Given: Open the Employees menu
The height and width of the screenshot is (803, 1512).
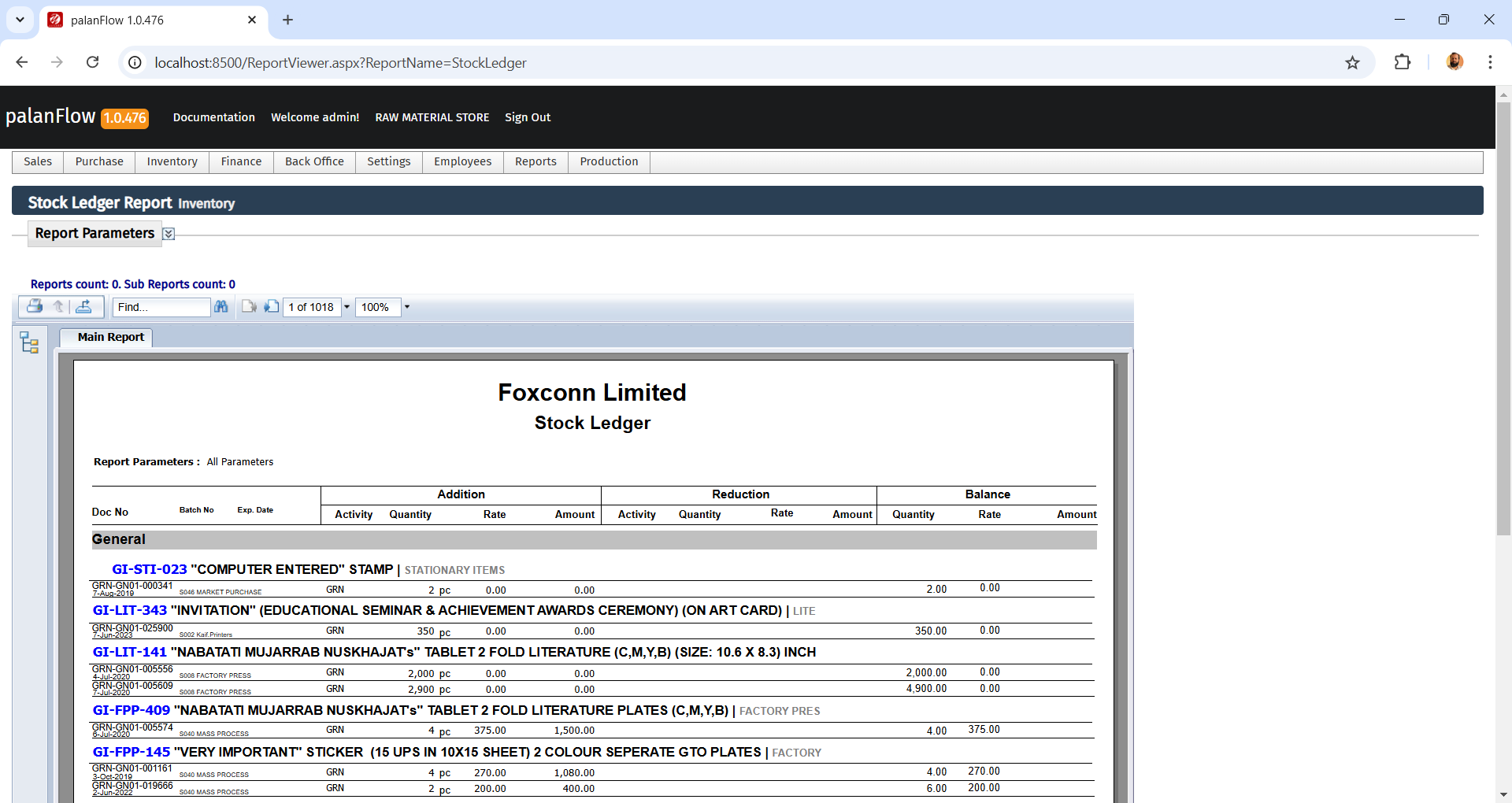Looking at the screenshot, I should tap(462, 161).
